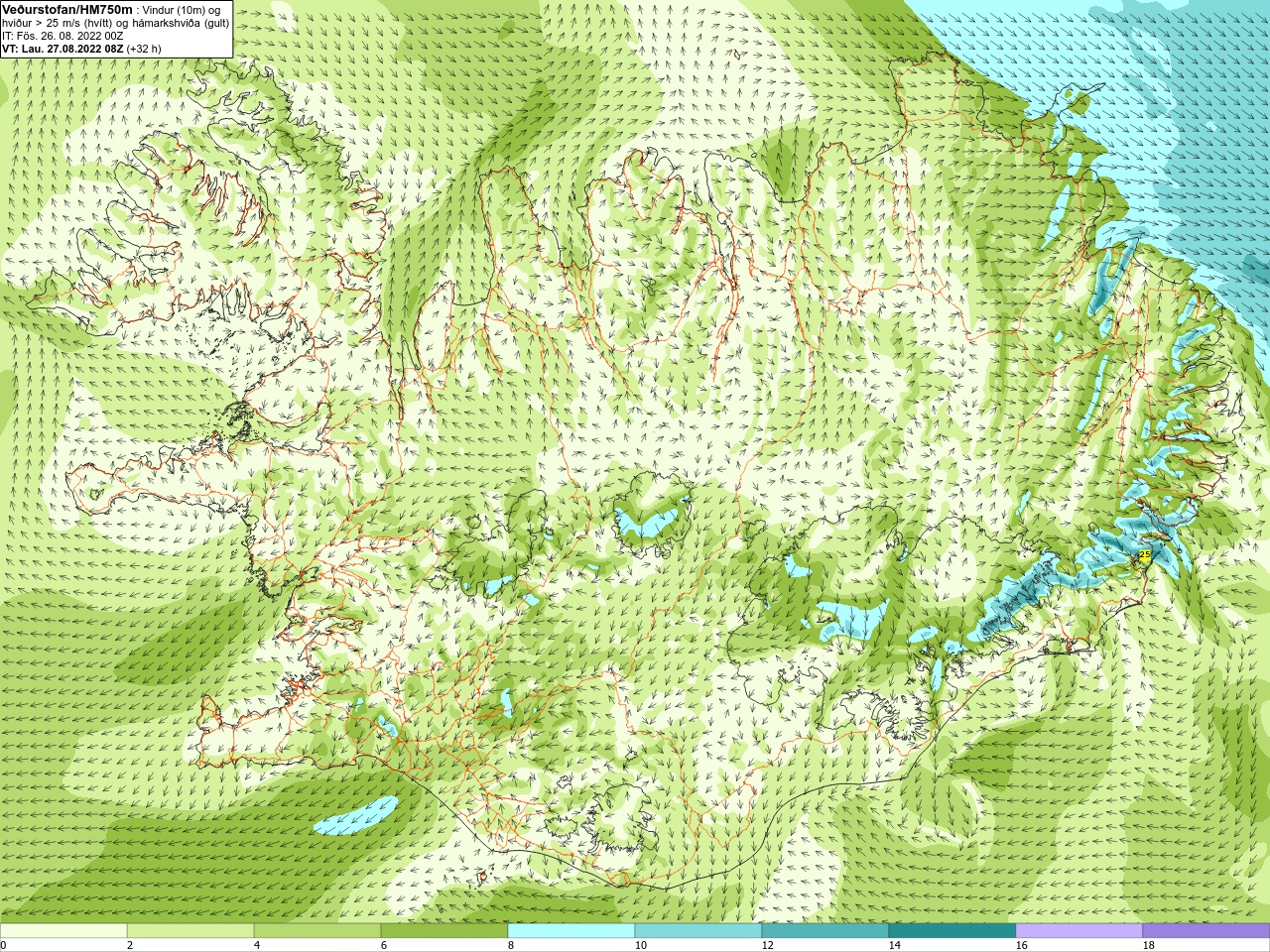Click the green 4–6 scale swatch
The width and height of the screenshot is (1270, 952).
[x=317, y=931]
